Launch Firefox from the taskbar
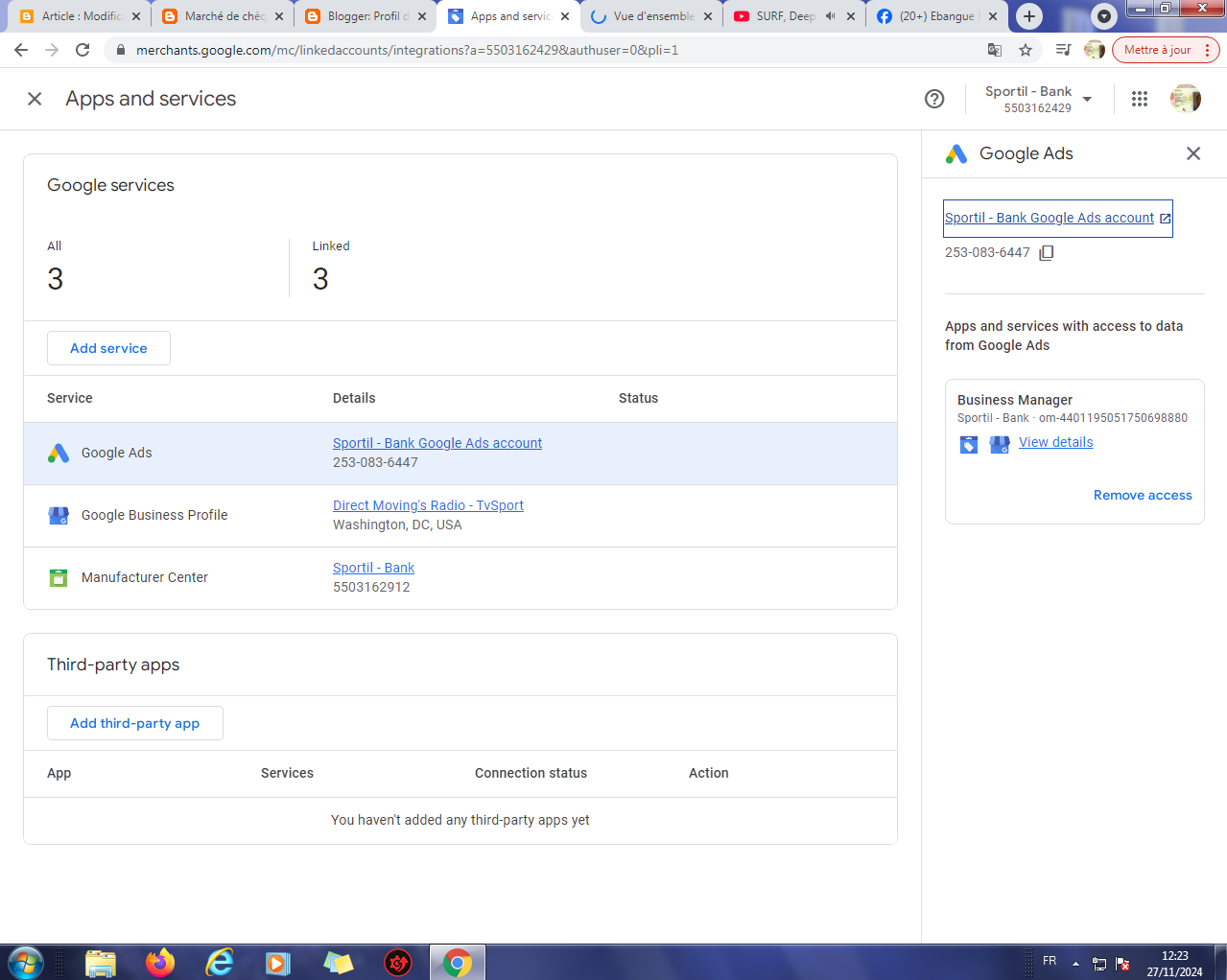Viewport: 1227px width, 980px height. [x=160, y=962]
